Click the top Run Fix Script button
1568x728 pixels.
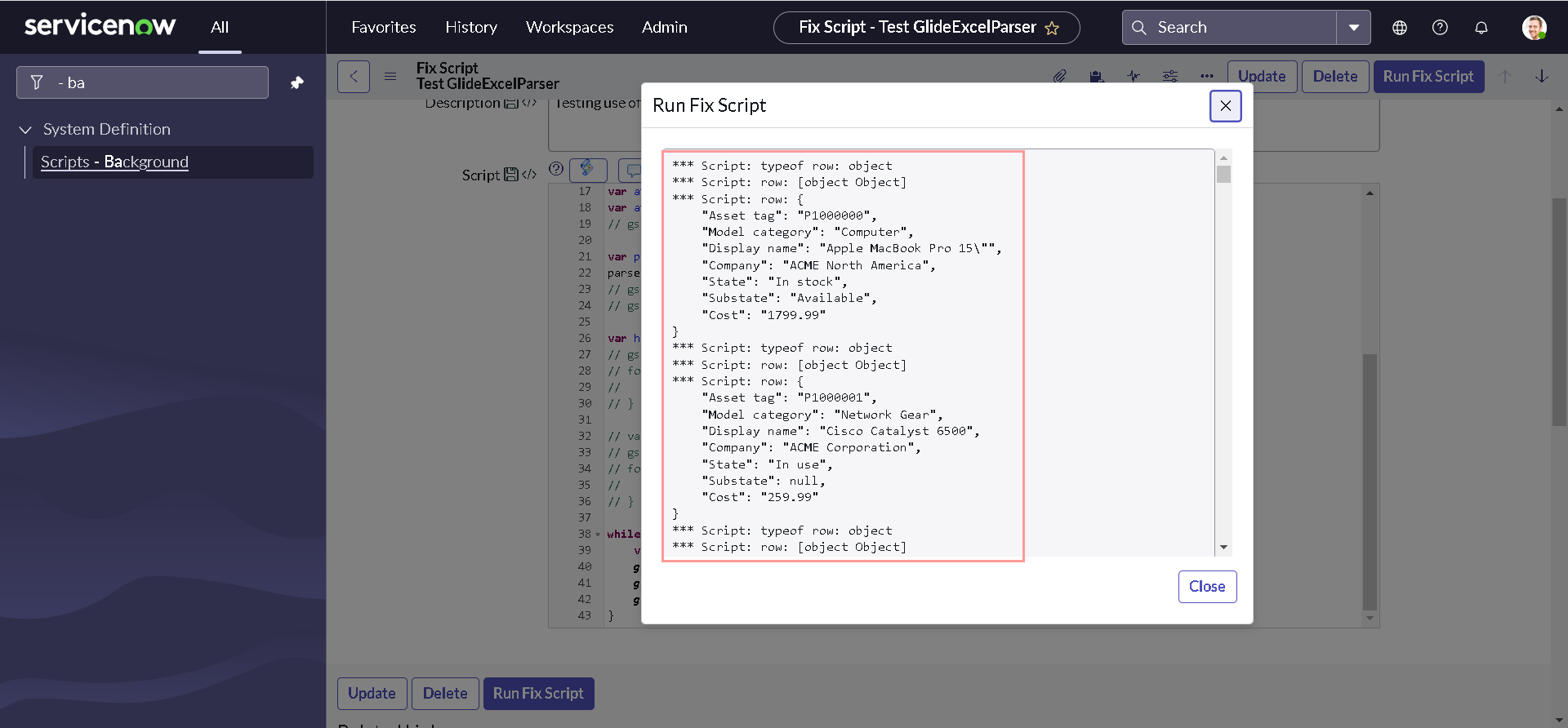(1428, 77)
